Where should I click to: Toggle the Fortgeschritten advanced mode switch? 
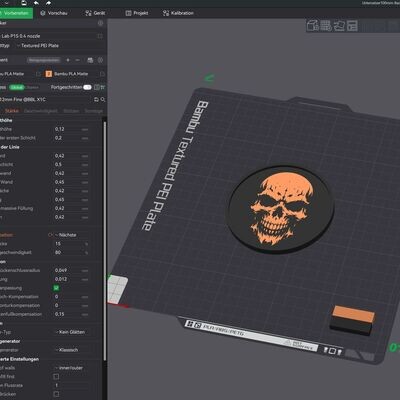pos(87,87)
